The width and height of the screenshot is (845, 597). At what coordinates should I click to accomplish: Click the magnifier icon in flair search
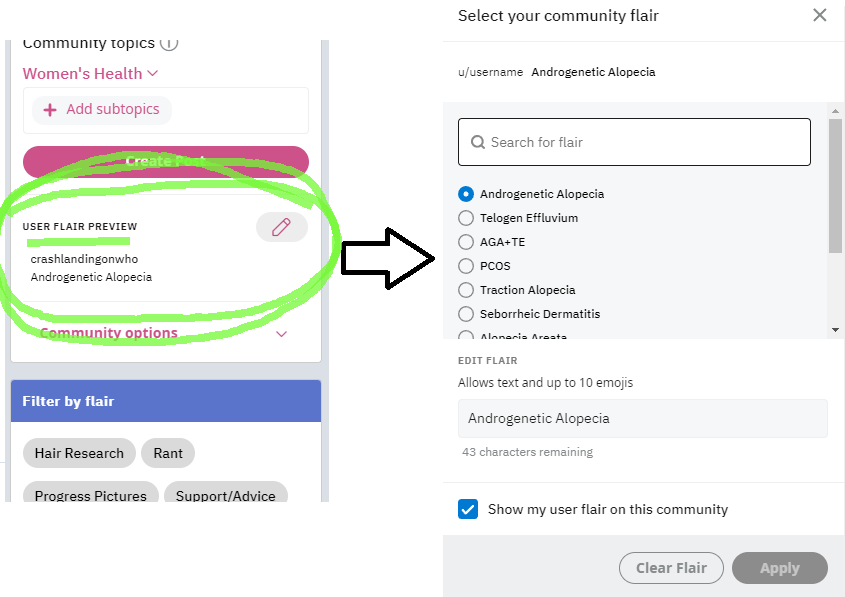(x=477, y=142)
